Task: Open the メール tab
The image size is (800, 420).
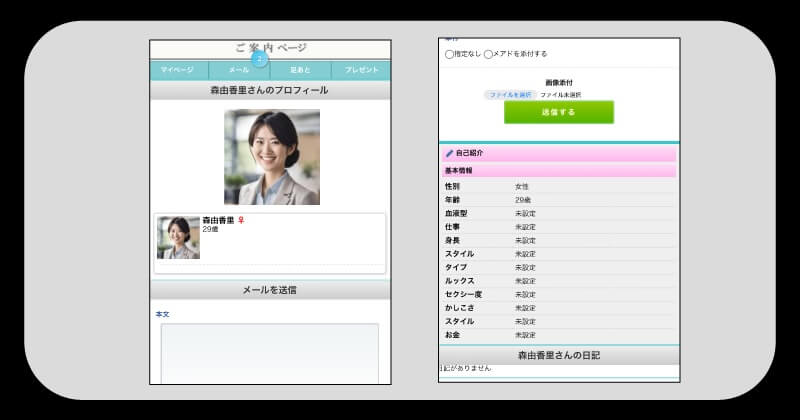Action: pyautogui.click(x=239, y=70)
